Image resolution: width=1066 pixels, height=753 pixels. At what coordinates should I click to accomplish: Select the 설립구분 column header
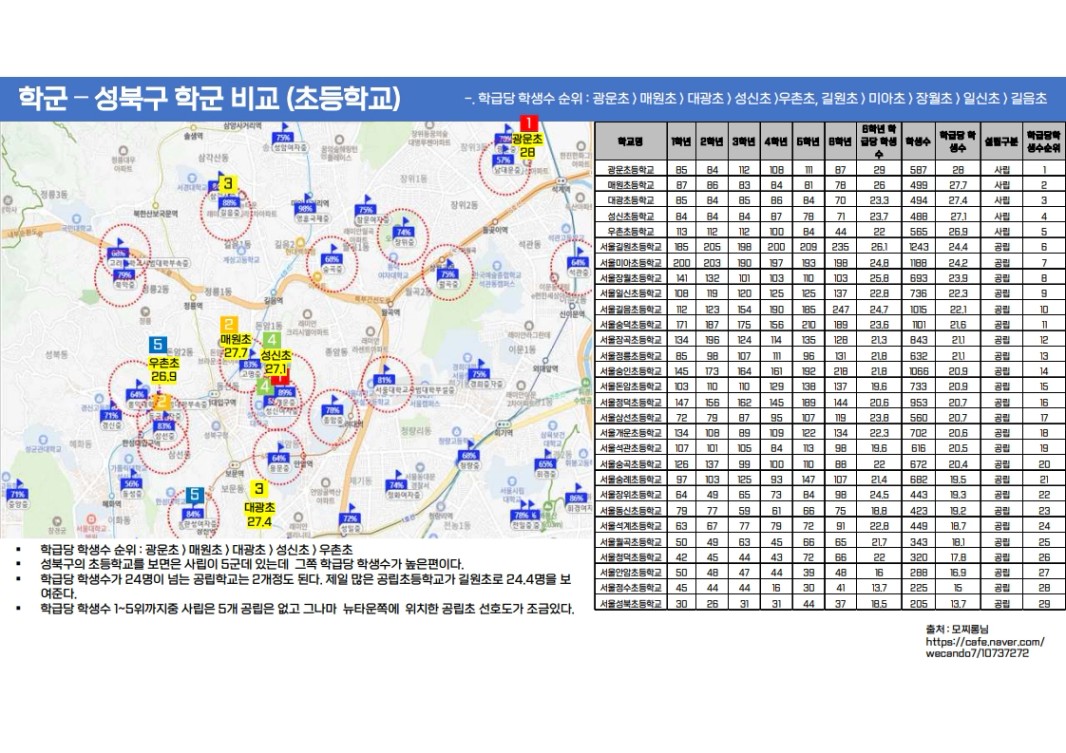(x=1001, y=141)
